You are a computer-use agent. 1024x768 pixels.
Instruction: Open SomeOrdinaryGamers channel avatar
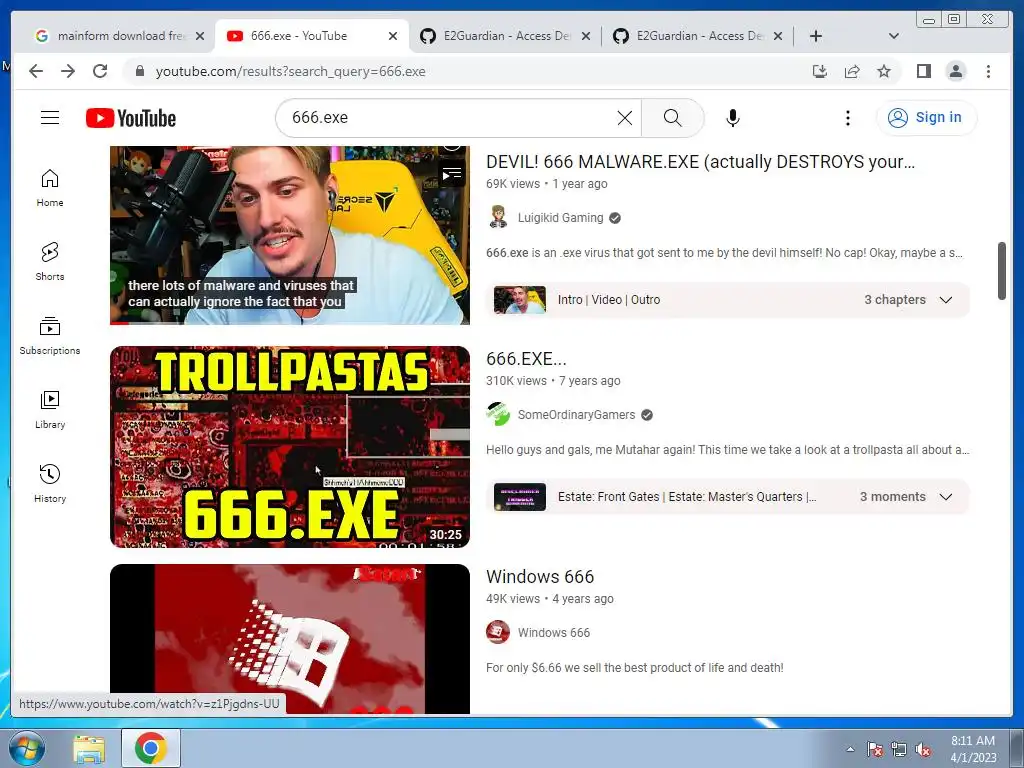(x=498, y=415)
